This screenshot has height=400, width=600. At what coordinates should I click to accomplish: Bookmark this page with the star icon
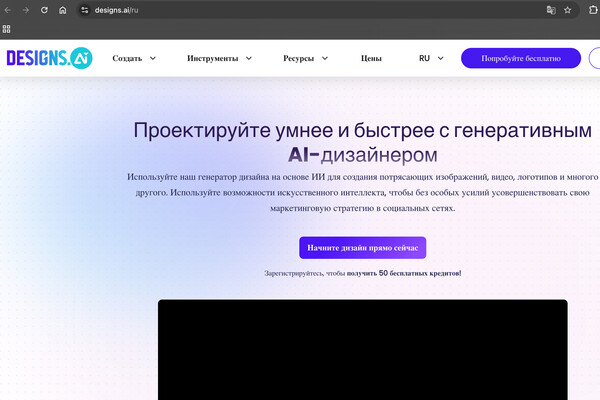[x=568, y=9]
